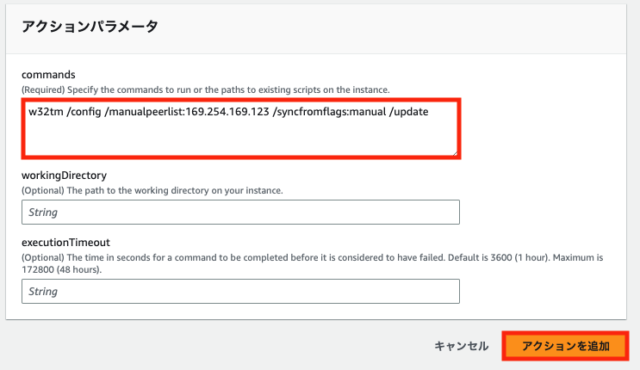Viewport: 640px width, 370px height.
Task: Place cursor on /syncfromflags:manual in the command
Action: pos(331,112)
